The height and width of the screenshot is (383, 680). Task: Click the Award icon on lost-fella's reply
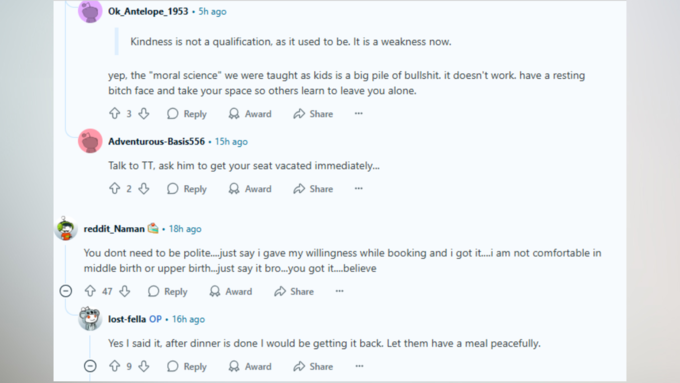(x=234, y=367)
